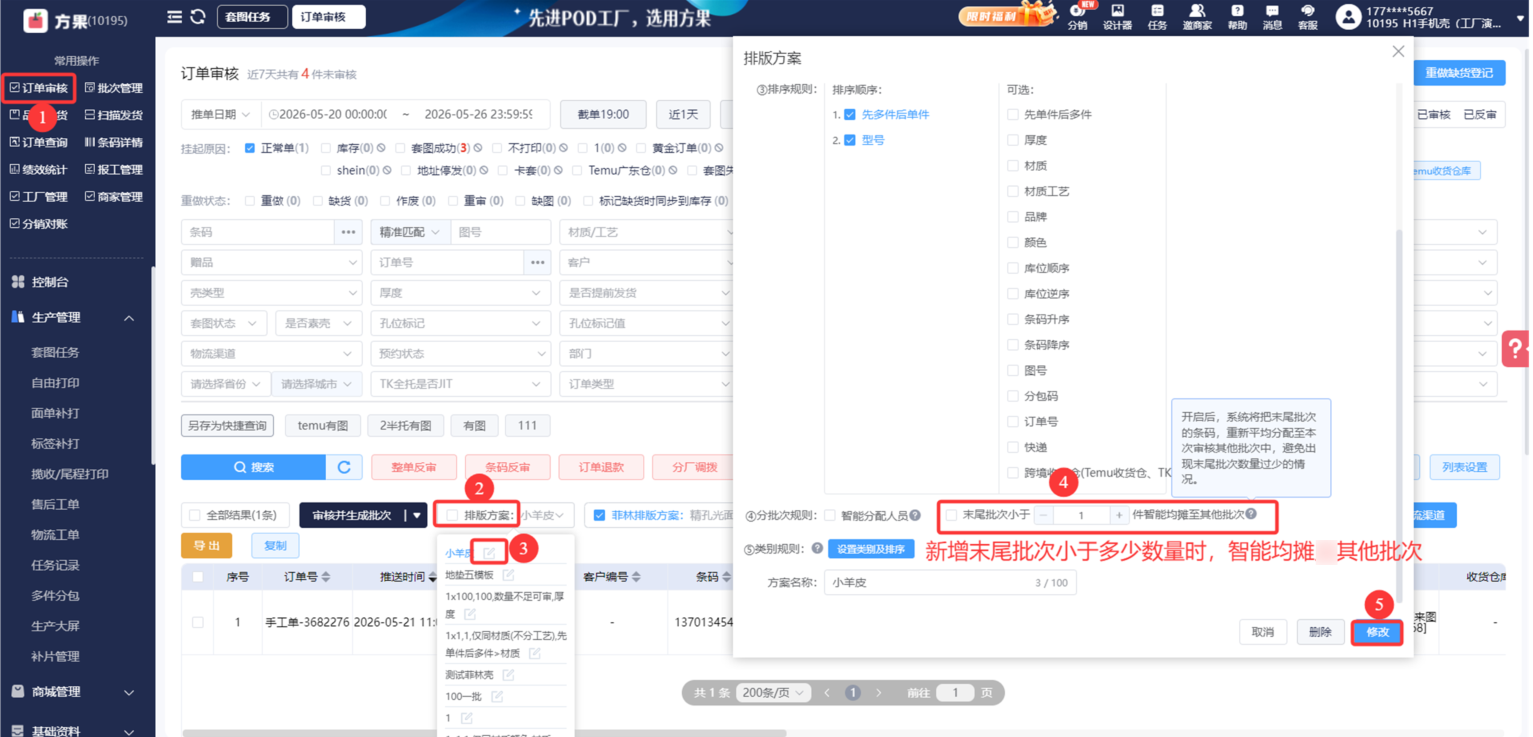
Task: Enable 智能分配人员 checkbox
Action: [x=830, y=516]
